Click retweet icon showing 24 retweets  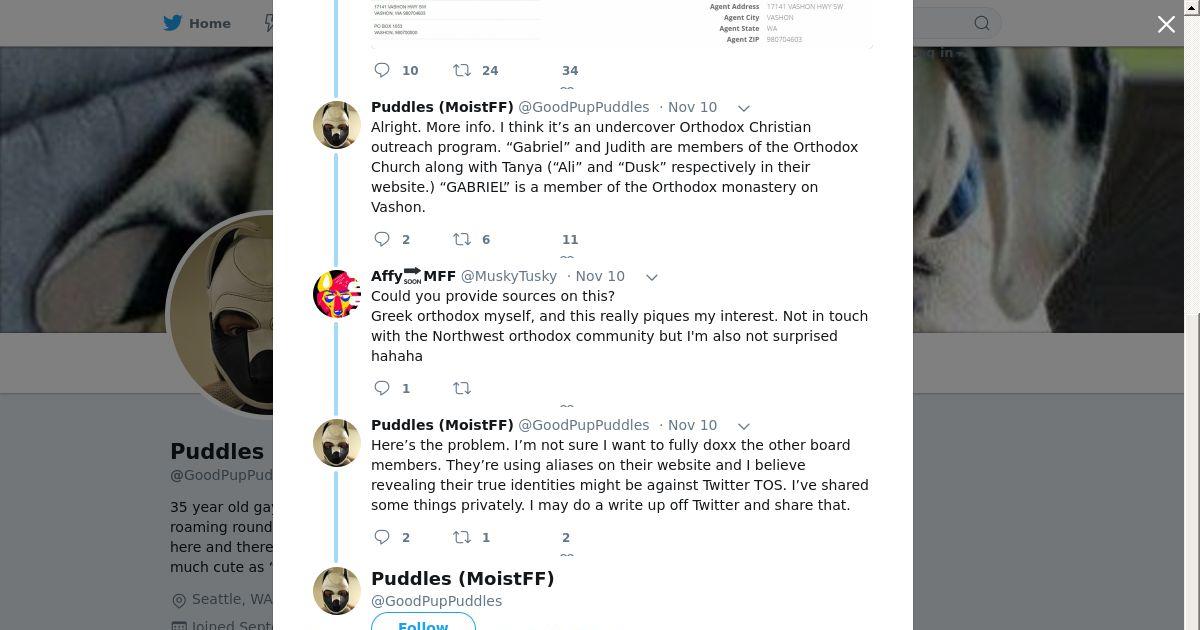coord(462,70)
